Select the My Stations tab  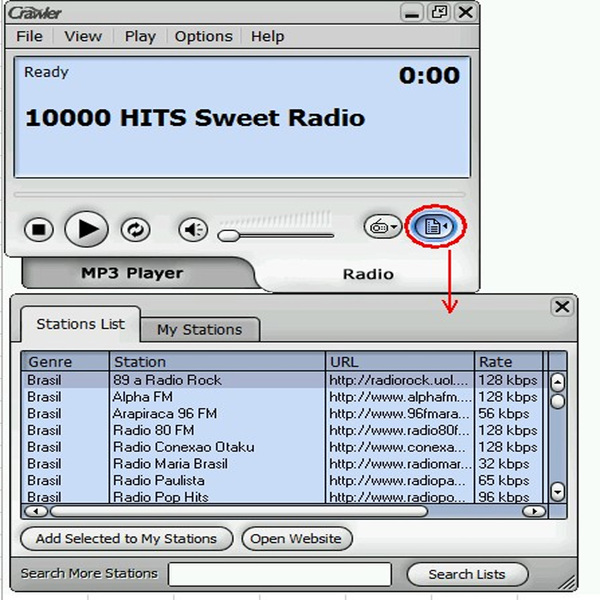click(x=200, y=329)
